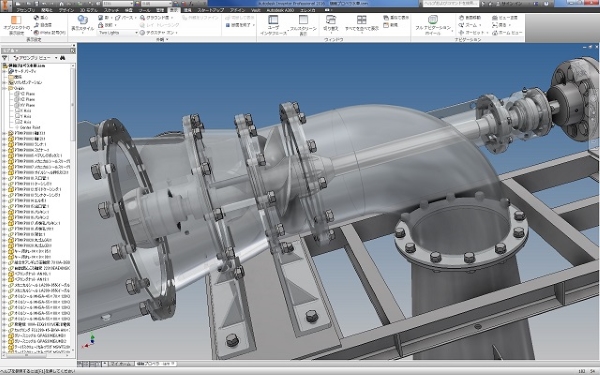Toggle Textures On (テクスチャ オン) option
Viewport: 600px width, 375px height.
(x=157, y=33)
